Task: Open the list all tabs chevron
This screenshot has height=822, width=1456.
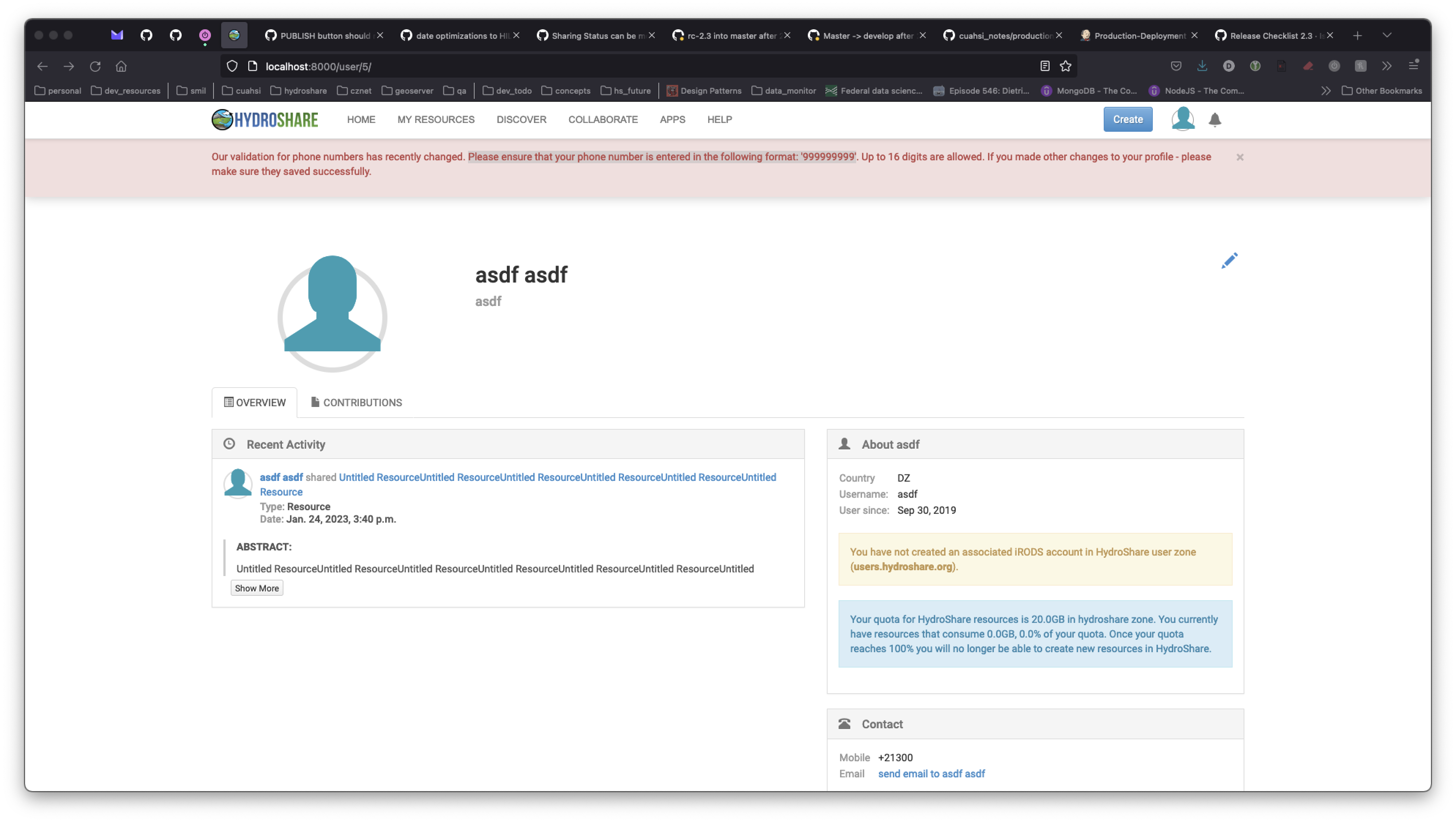Action: (1388, 35)
